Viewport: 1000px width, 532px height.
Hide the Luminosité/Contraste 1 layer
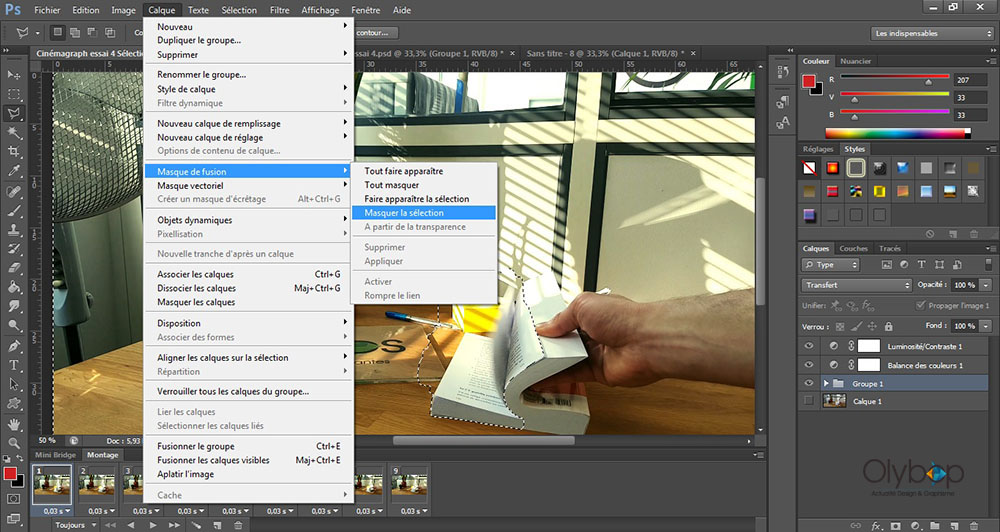click(x=809, y=346)
